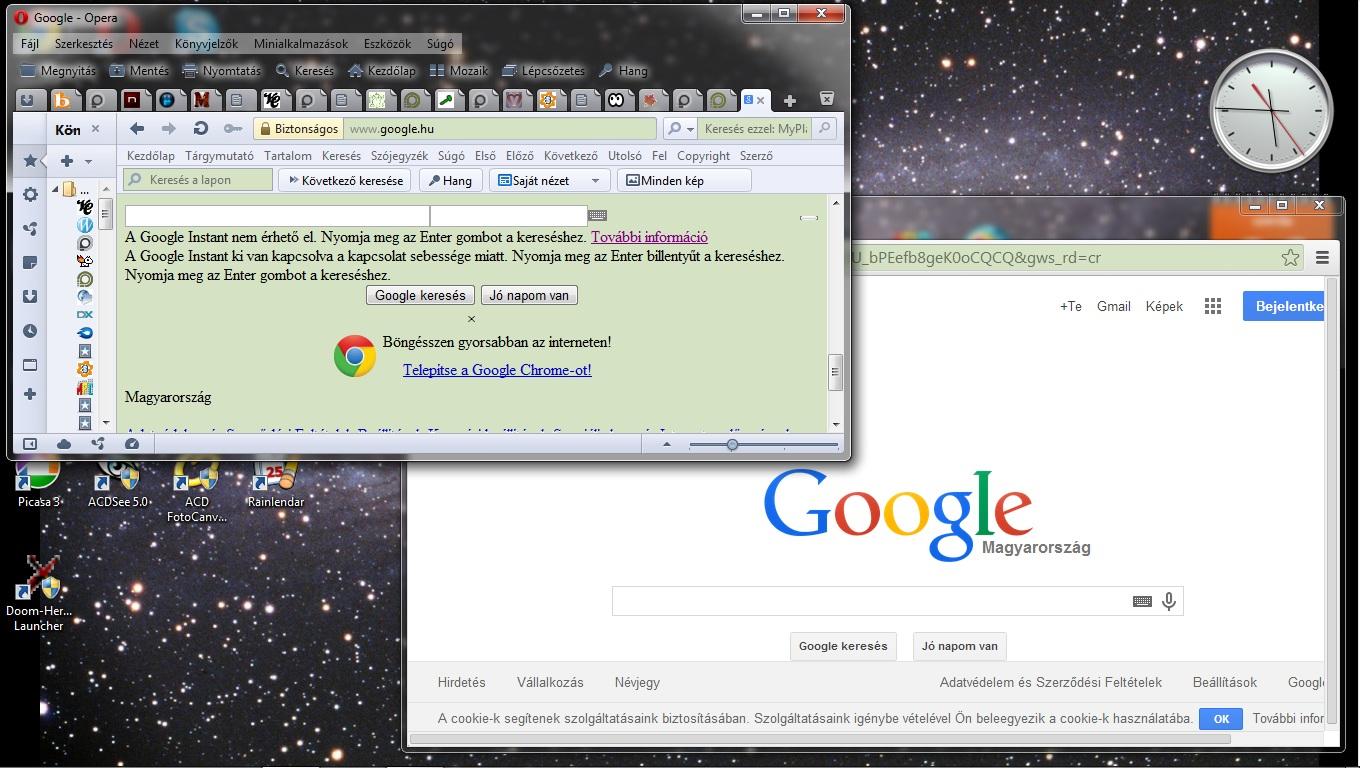Click the Opera Link cloud icon
This screenshot has height=768, width=1360.
click(64, 444)
